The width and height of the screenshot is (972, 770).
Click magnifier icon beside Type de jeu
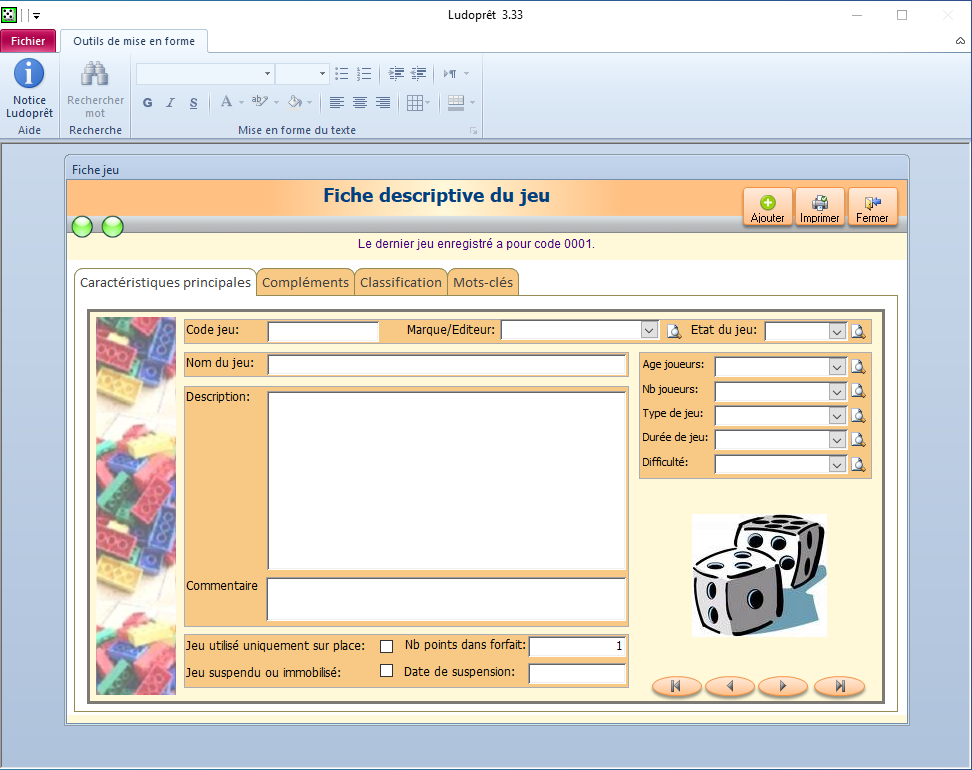858,415
